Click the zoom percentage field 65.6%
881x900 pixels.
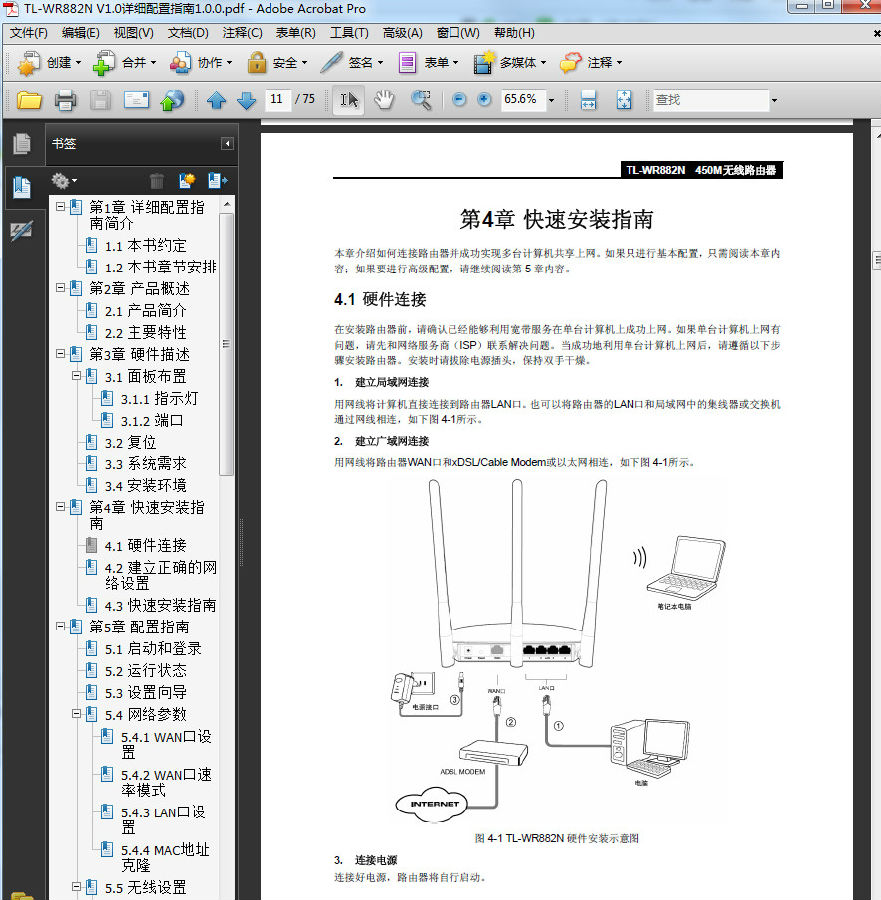click(x=523, y=100)
